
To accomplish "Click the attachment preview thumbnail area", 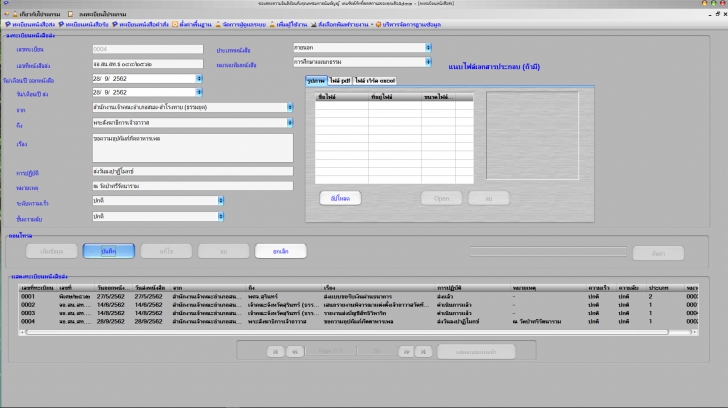I will click(x=532, y=135).
